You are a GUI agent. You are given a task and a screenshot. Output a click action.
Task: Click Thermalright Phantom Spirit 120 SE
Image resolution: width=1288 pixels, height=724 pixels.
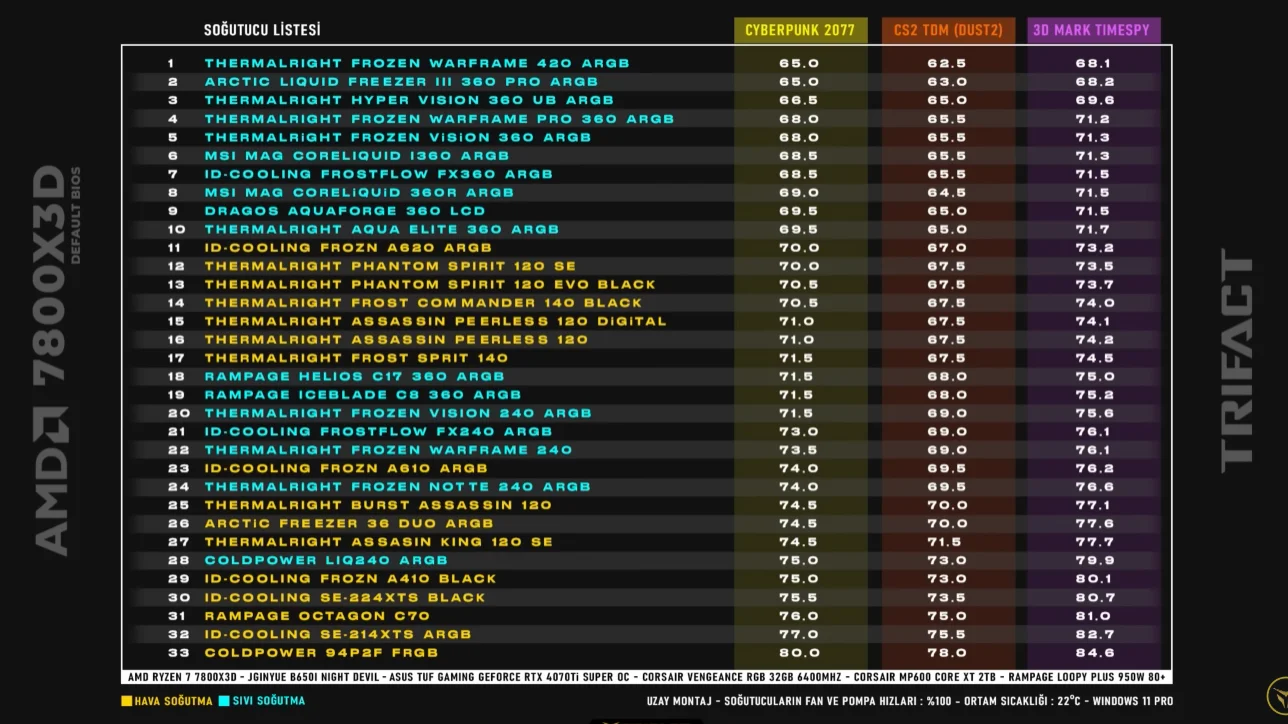[390, 266]
